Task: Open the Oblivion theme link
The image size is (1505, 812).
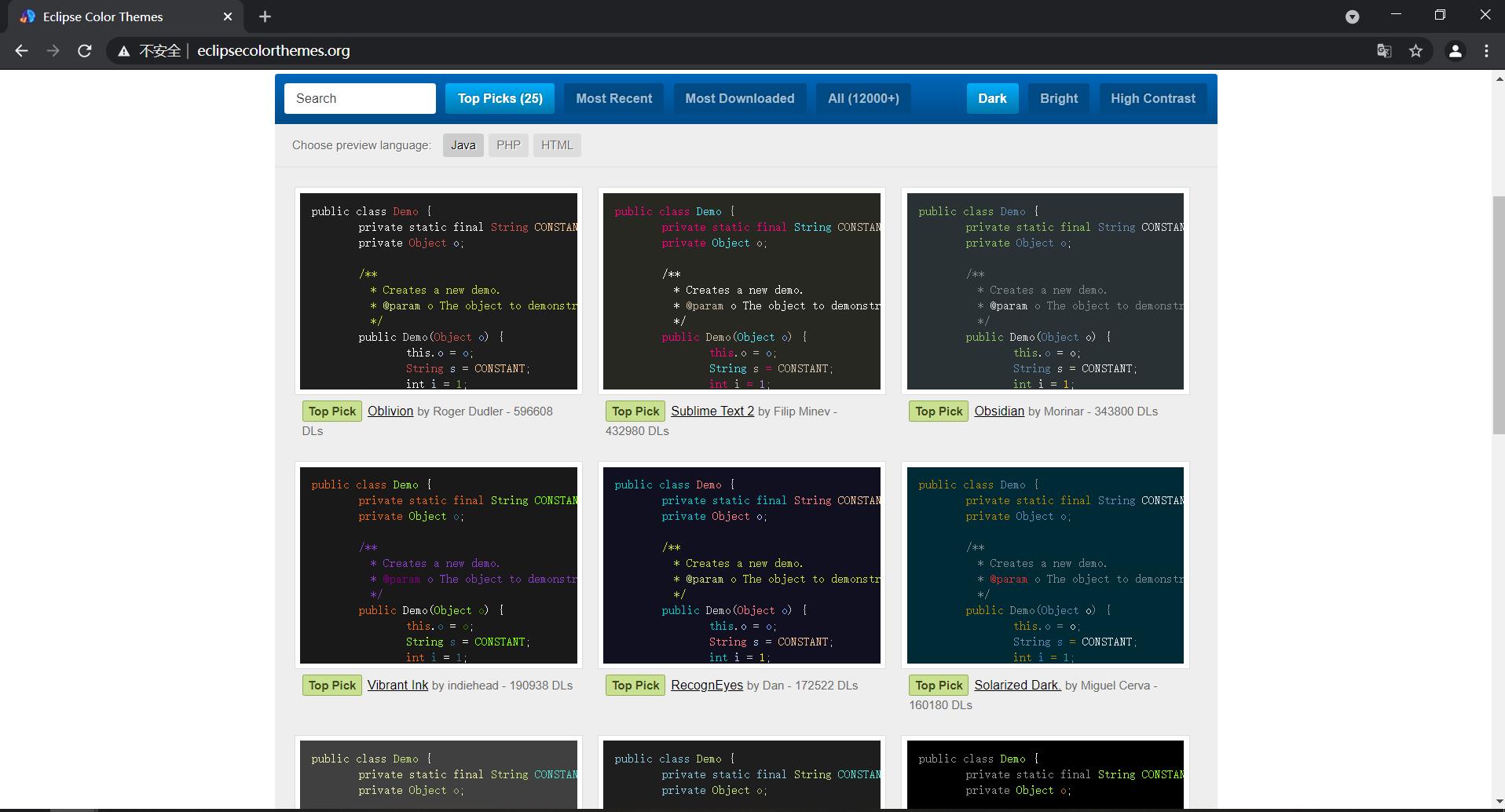Action: point(390,411)
